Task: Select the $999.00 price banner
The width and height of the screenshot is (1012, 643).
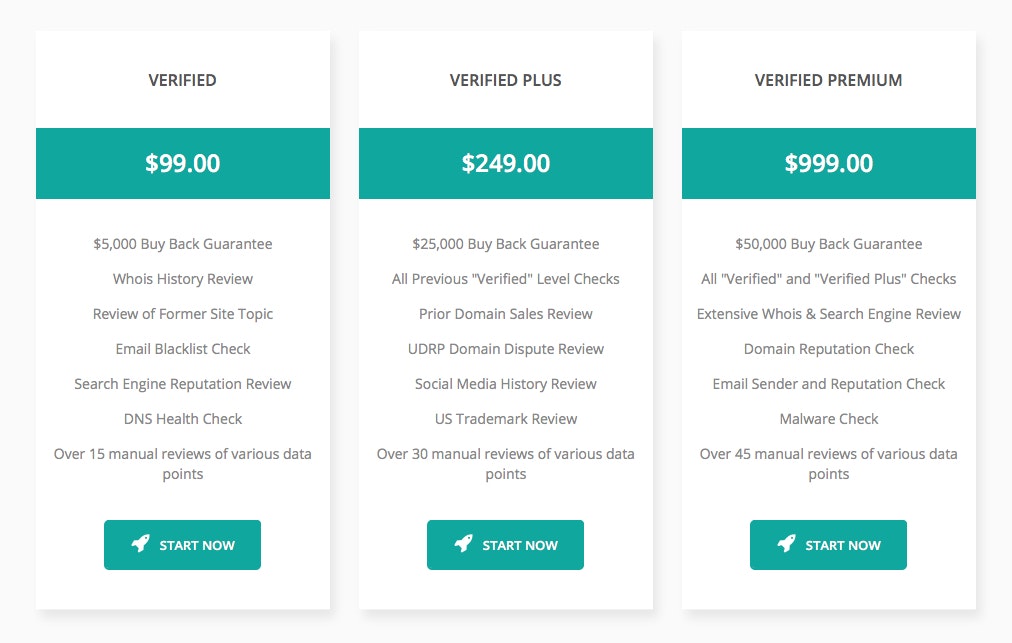Action: pos(828,163)
